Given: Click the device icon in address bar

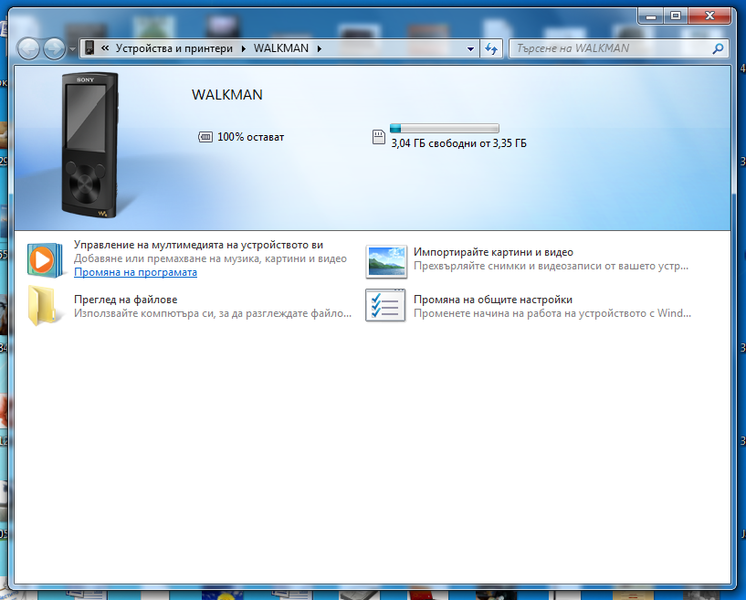Looking at the screenshot, I should coord(89,48).
